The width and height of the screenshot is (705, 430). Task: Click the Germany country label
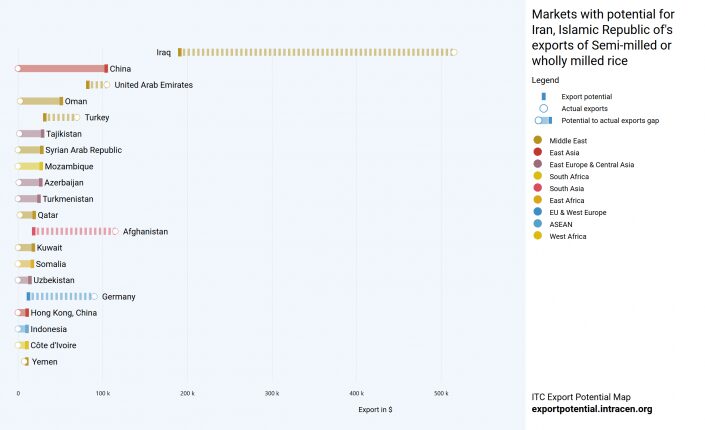[118, 297]
